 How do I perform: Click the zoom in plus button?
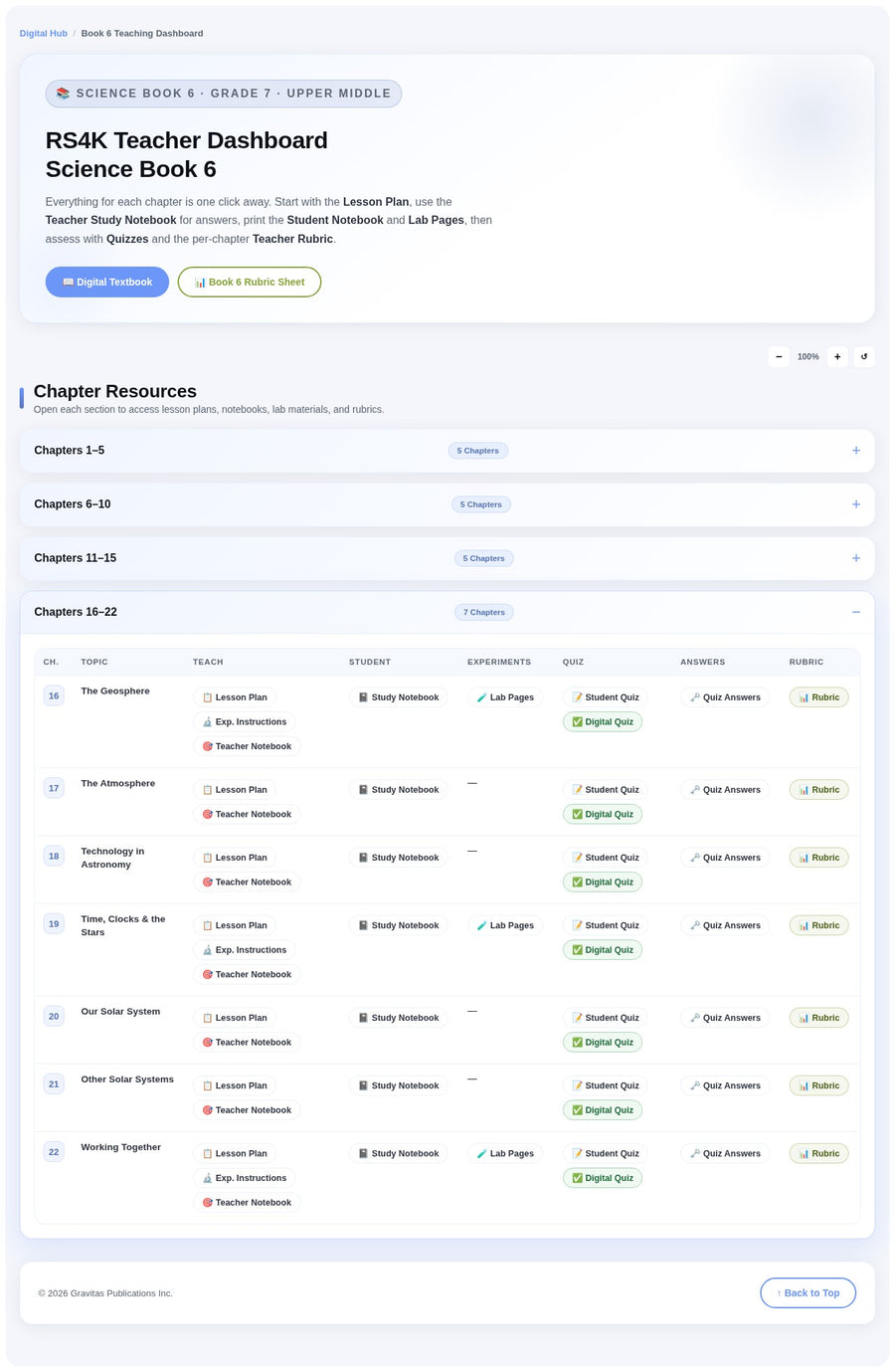(837, 356)
